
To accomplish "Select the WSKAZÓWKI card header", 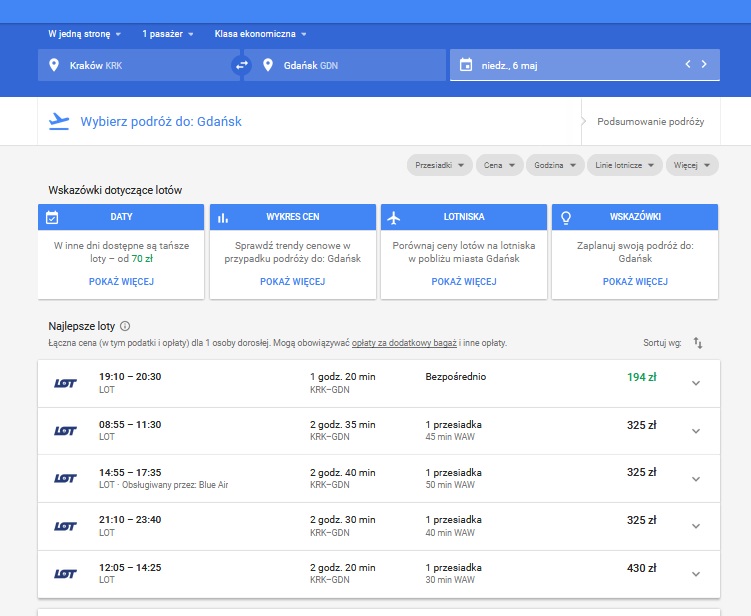I will click(x=635, y=217).
